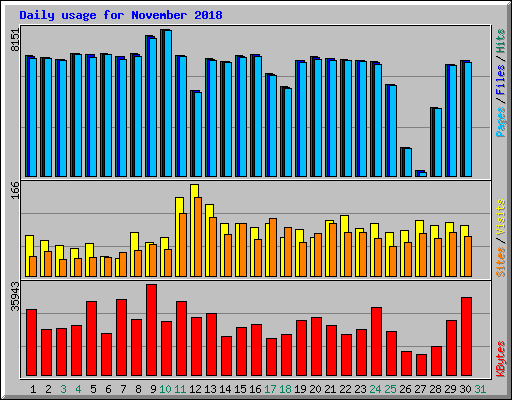This screenshot has width=512, height=400.
Task: Click the 'Sites' legend label
Action: tap(501, 262)
